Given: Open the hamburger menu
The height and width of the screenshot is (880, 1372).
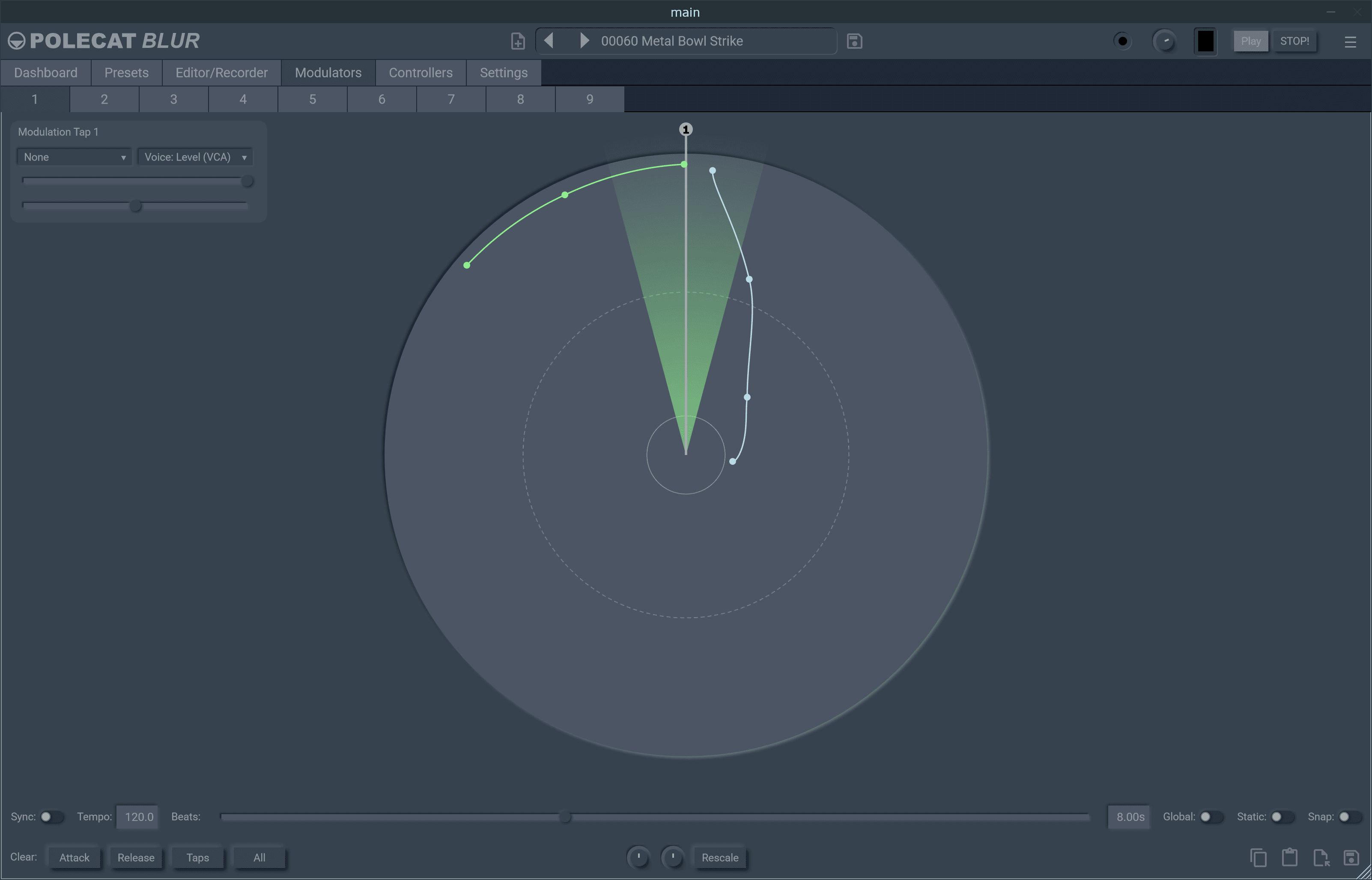Looking at the screenshot, I should tap(1350, 42).
